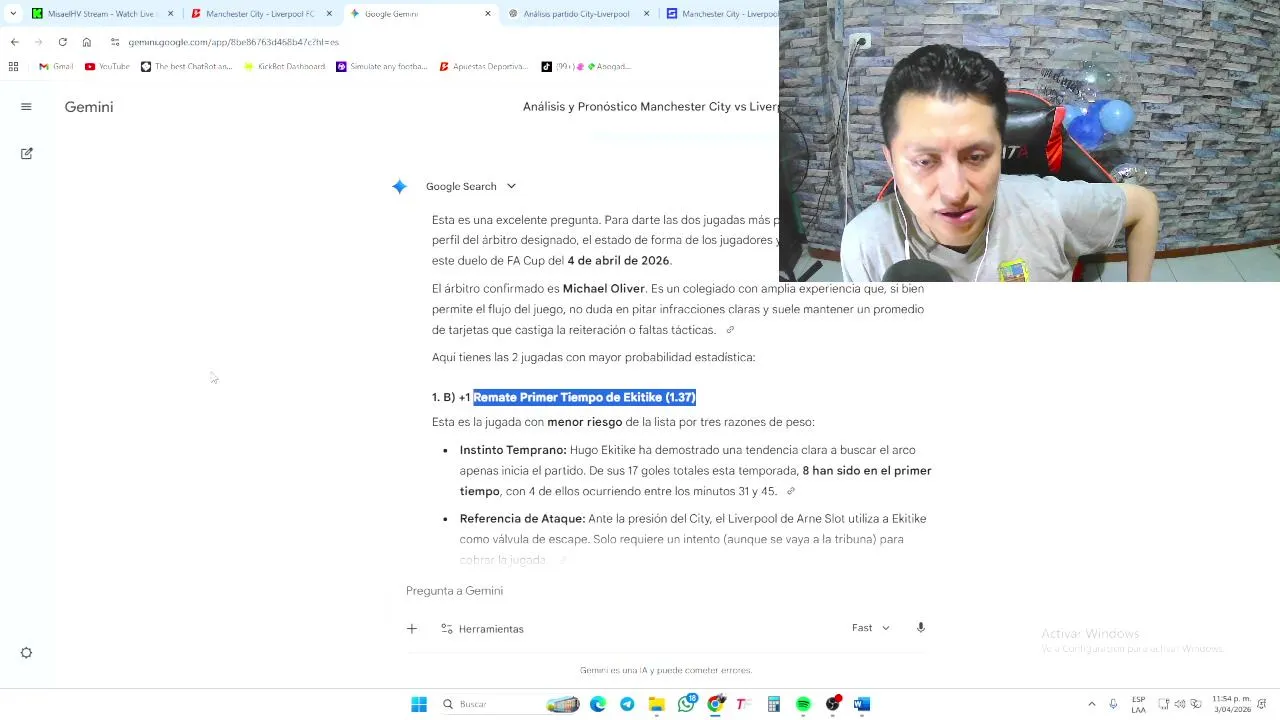Click the gemini.google.com address bar URL
Image resolution: width=1280 pixels, height=720 pixels.
coord(233,42)
